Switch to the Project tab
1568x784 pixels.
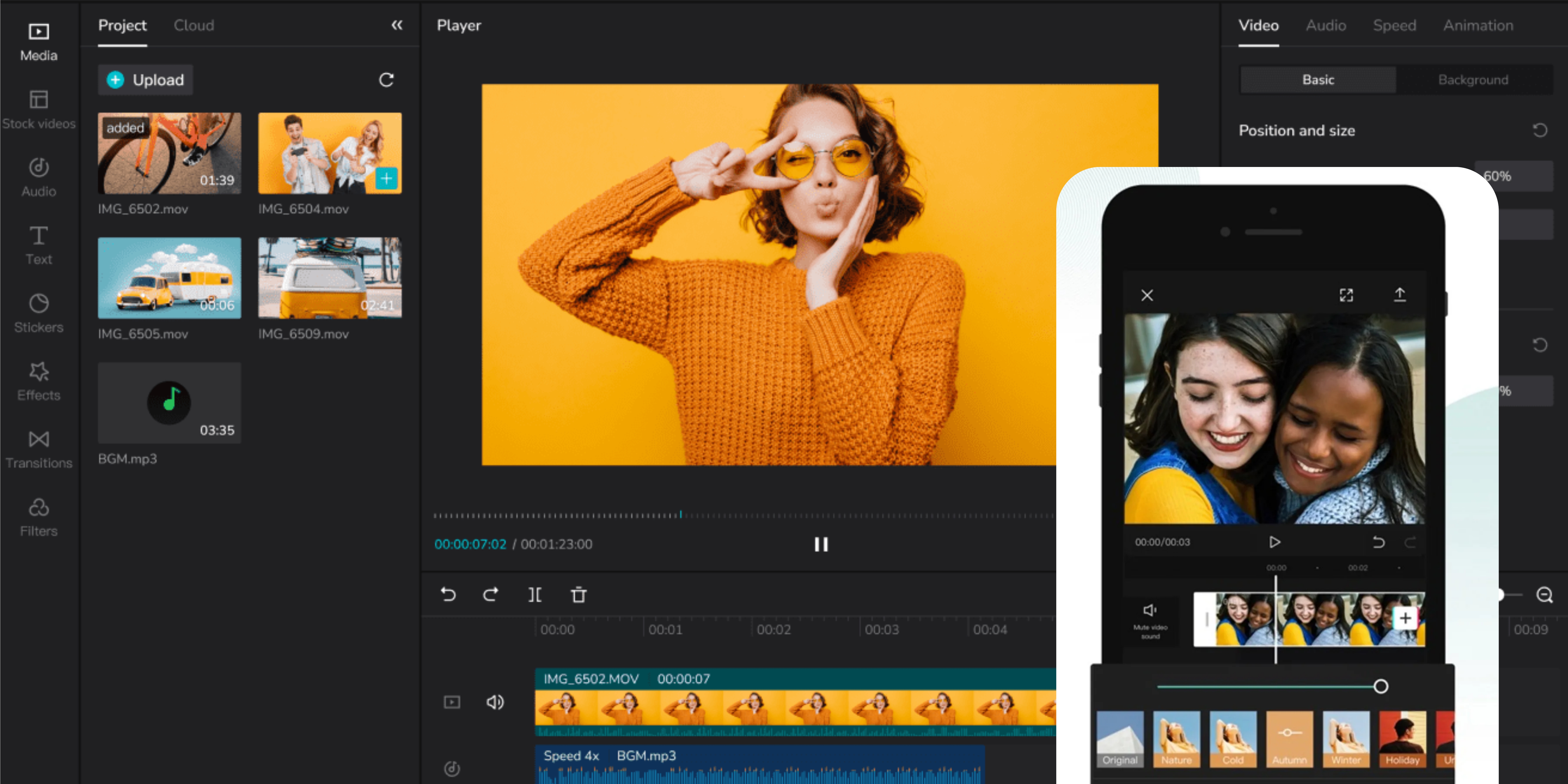point(122,26)
